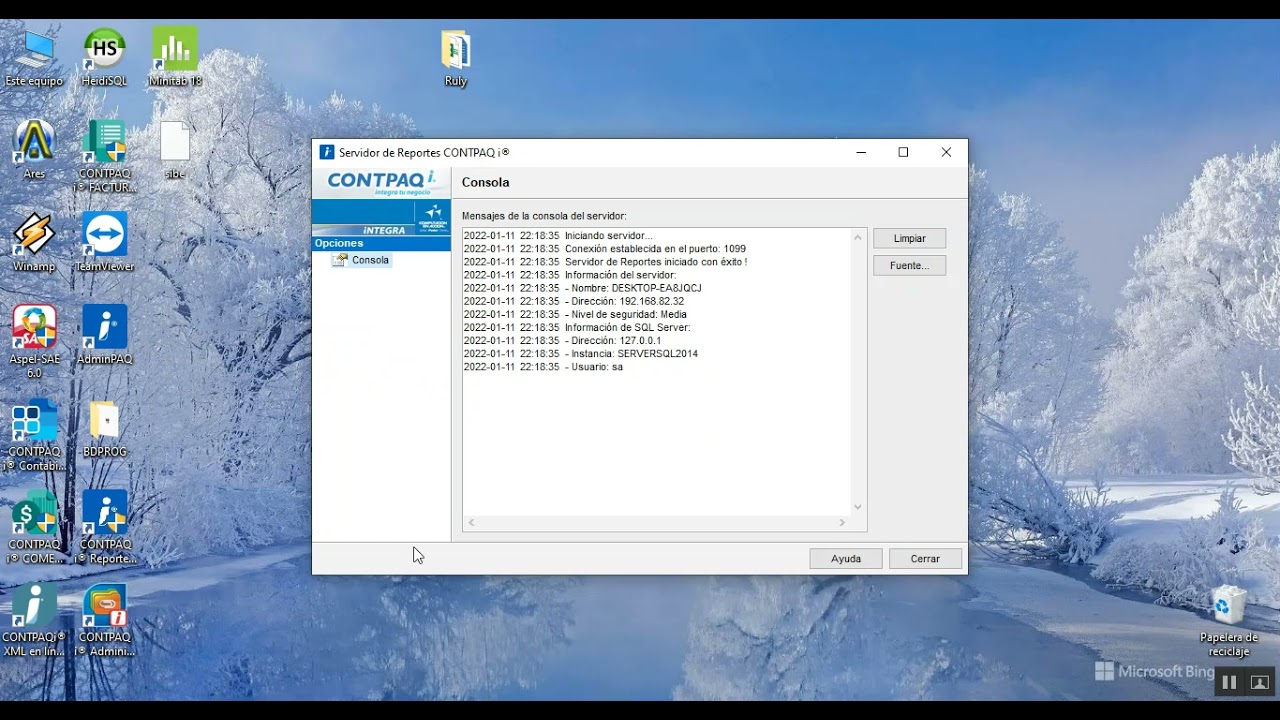1280x720 pixels.
Task: Click the Limpiar button
Action: [x=909, y=239]
